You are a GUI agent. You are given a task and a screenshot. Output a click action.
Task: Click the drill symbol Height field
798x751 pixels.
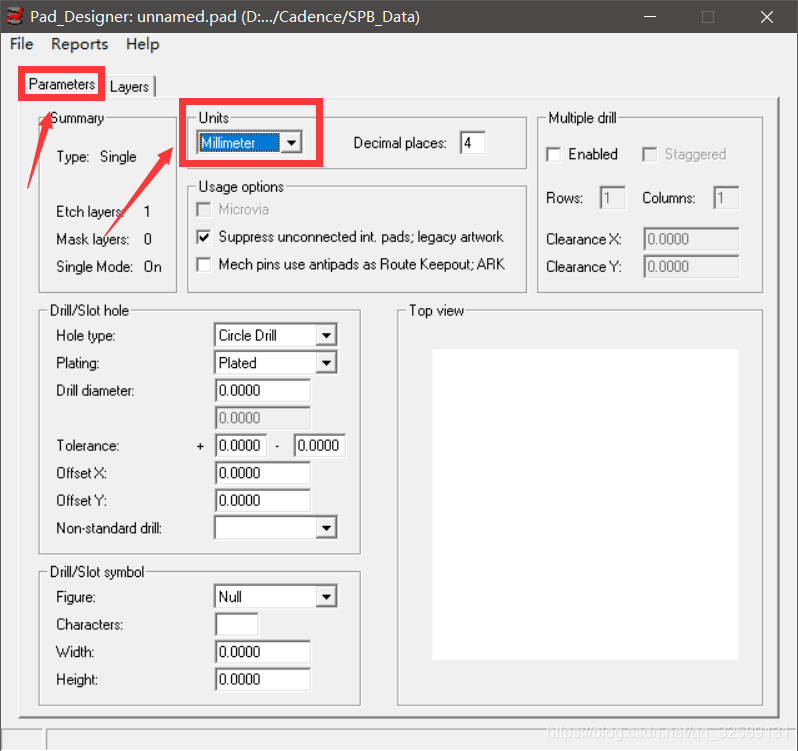coord(263,679)
